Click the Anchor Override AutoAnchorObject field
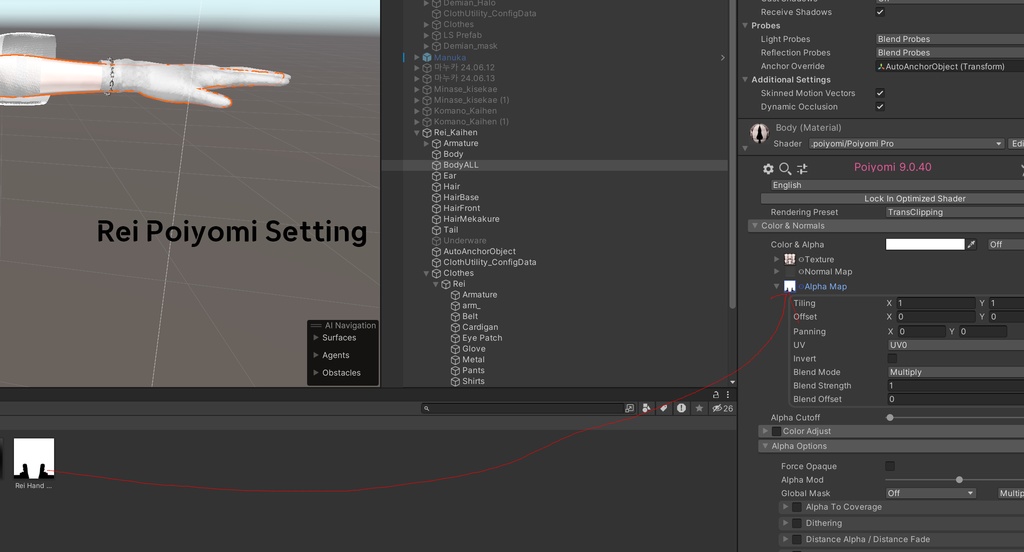 coord(950,67)
